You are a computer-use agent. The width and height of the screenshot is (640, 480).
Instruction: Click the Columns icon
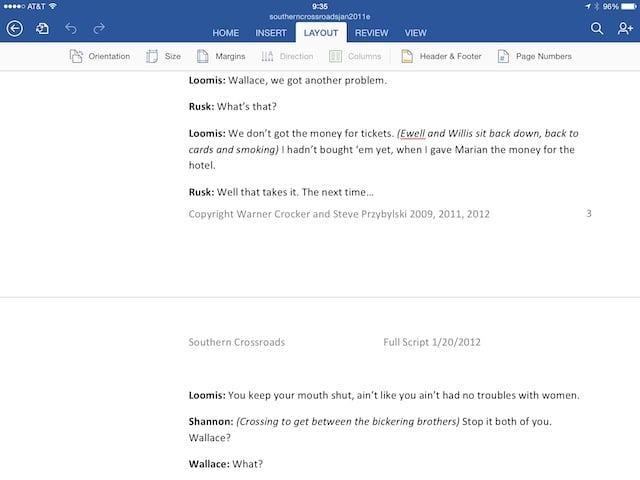click(x=335, y=56)
